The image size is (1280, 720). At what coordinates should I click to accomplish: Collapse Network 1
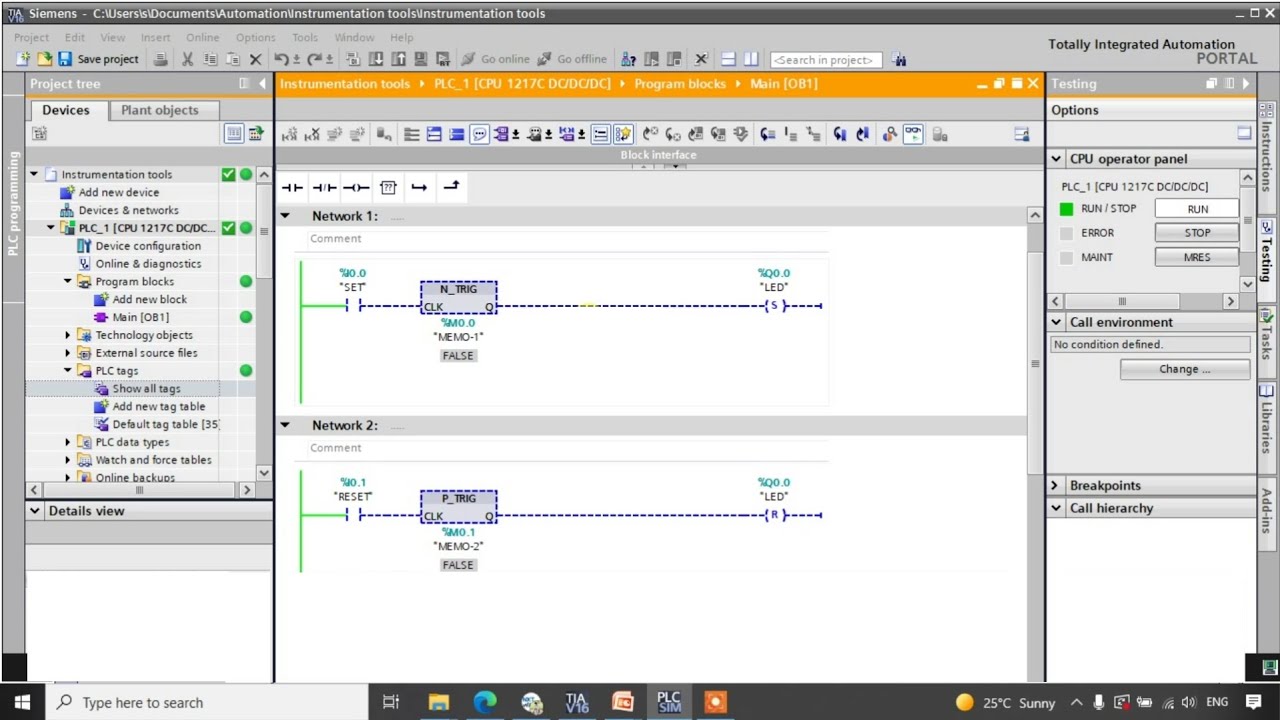click(x=285, y=216)
